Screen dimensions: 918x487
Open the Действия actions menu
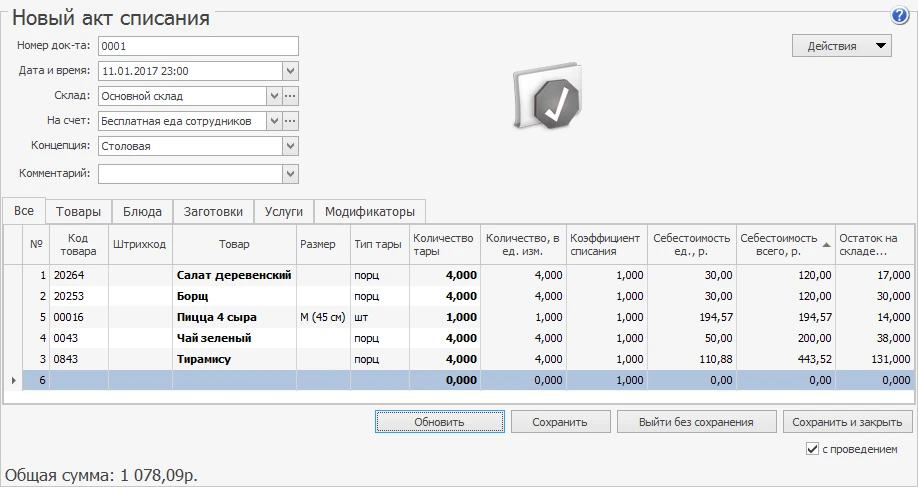click(841, 46)
